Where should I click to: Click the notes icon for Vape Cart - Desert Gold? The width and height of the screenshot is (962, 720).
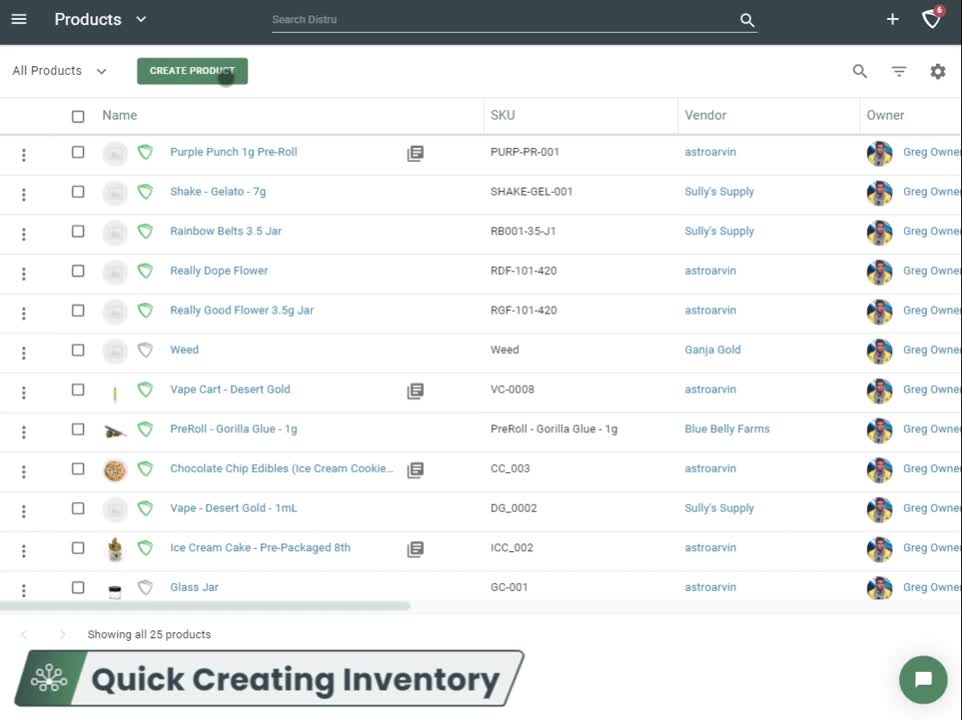(415, 391)
